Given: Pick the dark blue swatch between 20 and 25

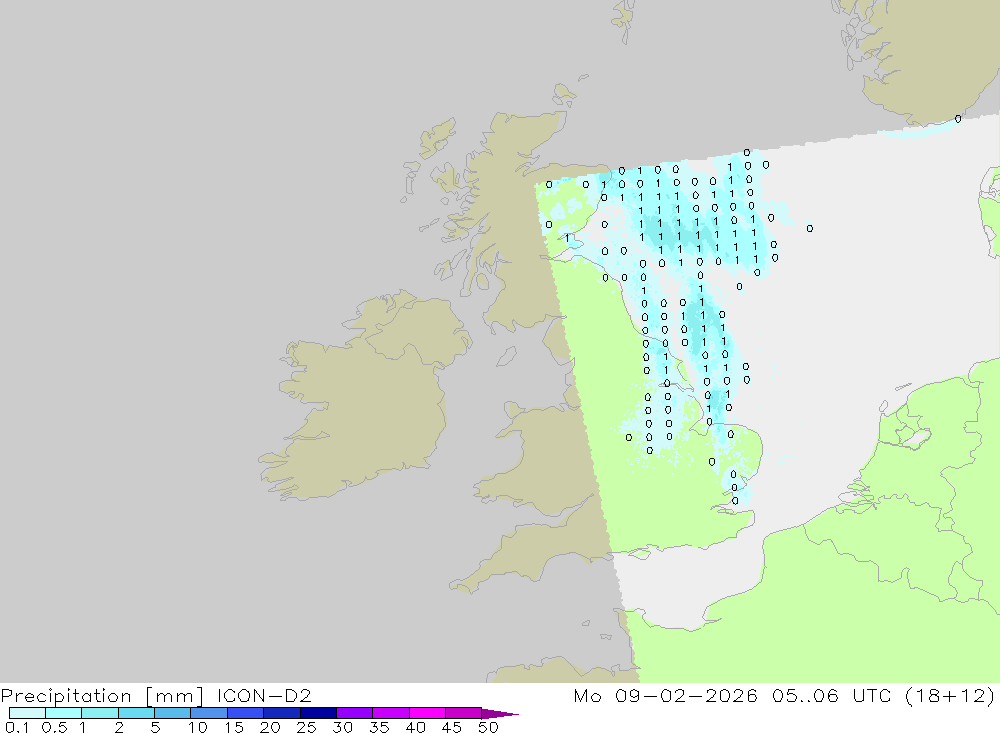Looking at the screenshot, I should (282, 713).
